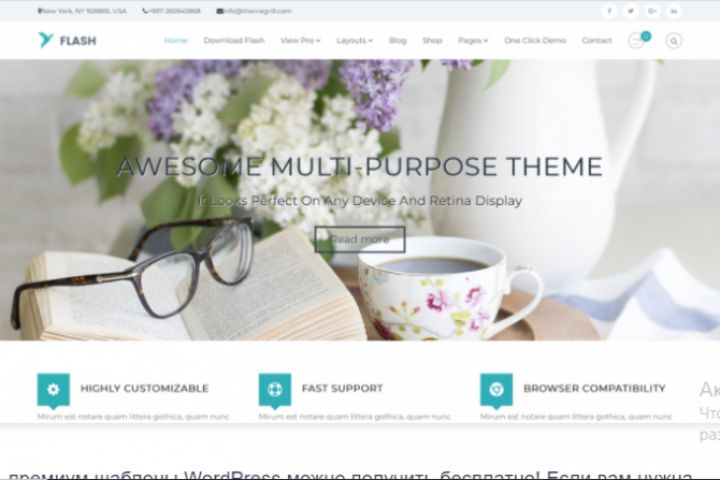Open the LinkedIn social icon
Viewport: 720px width, 480px height.
pos(674,11)
